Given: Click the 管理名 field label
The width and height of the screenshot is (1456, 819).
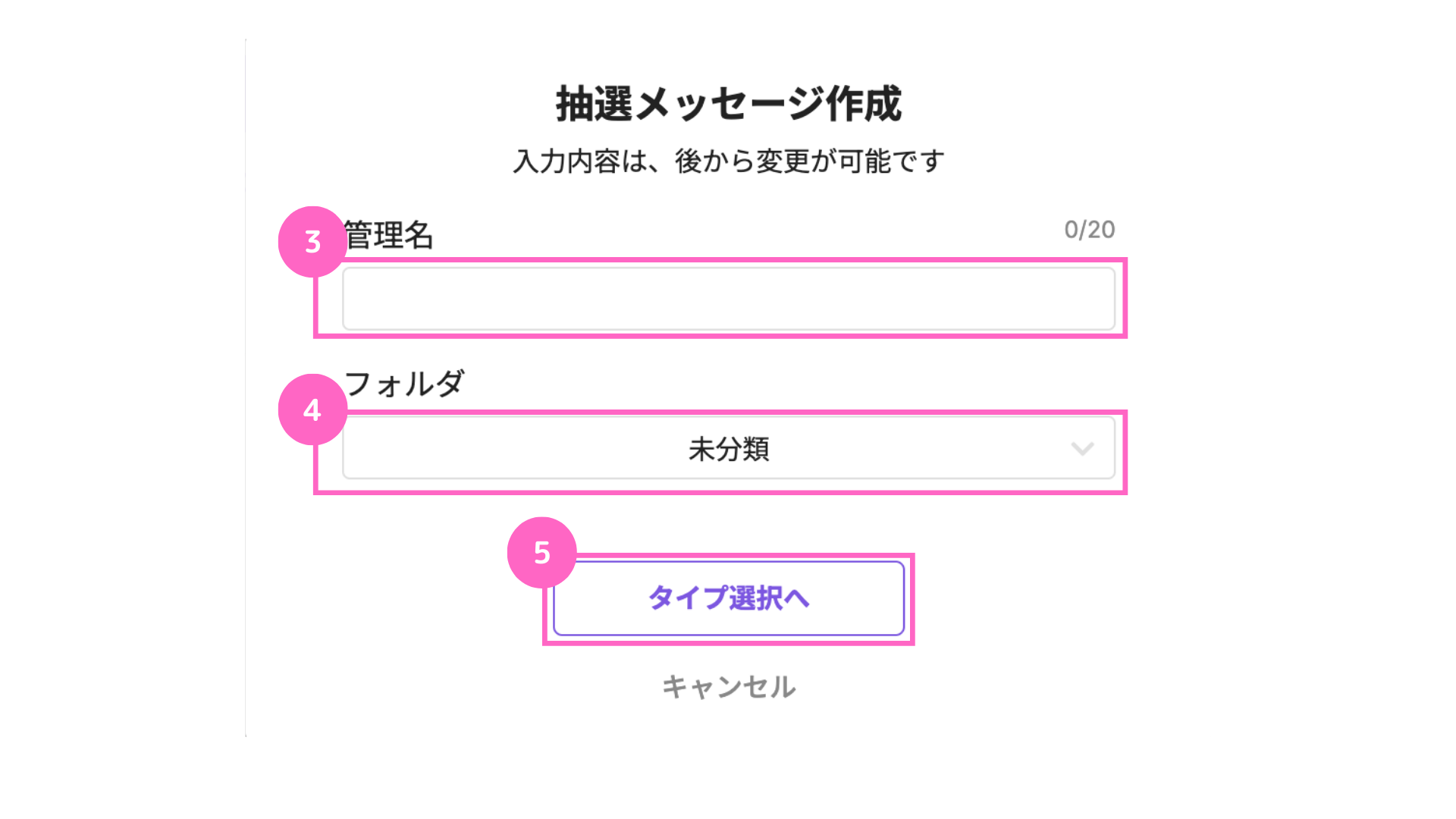Looking at the screenshot, I should point(388,235).
